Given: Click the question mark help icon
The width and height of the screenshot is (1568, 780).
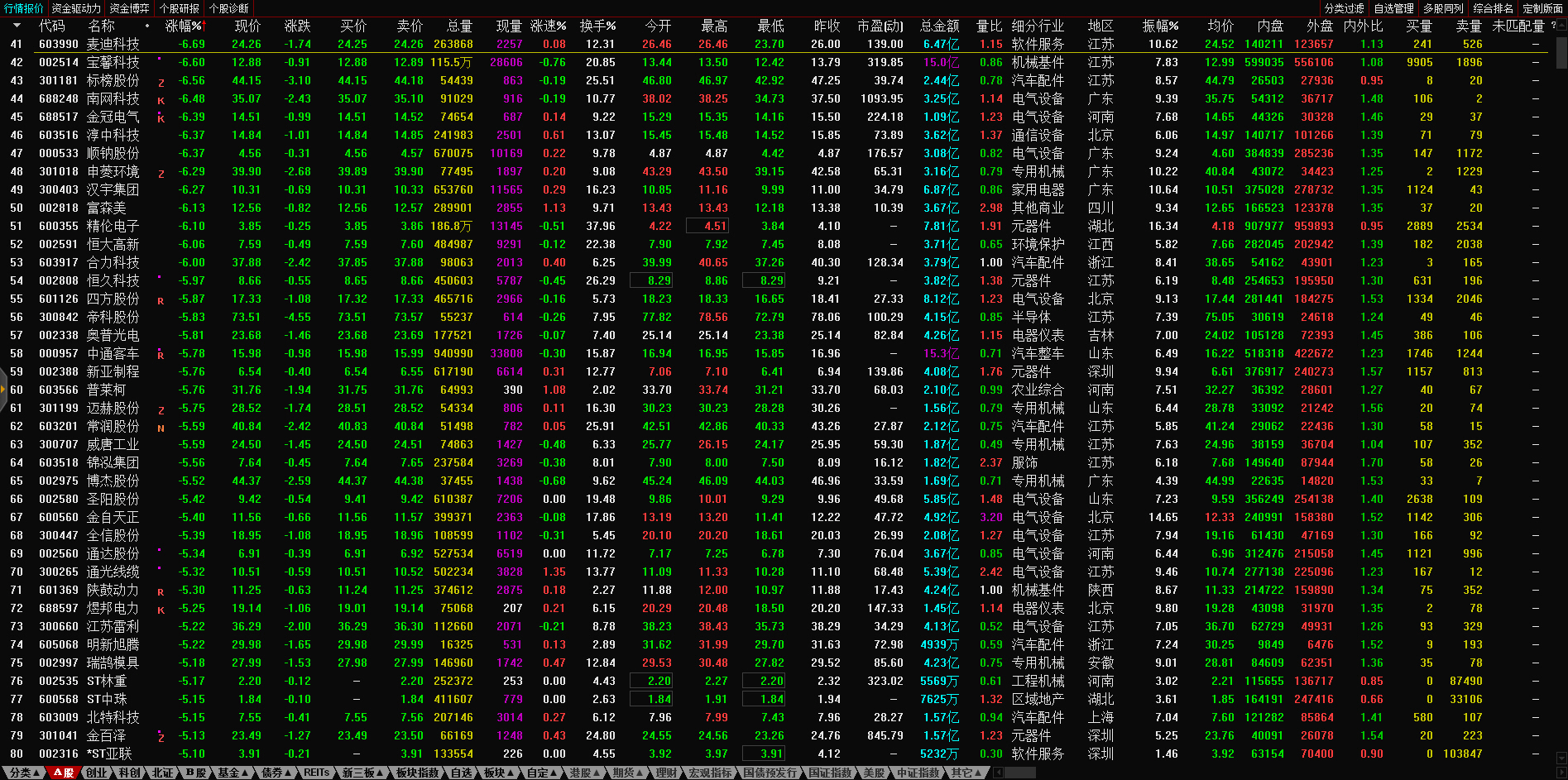Looking at the screenshot, I should pos(1553,26).
